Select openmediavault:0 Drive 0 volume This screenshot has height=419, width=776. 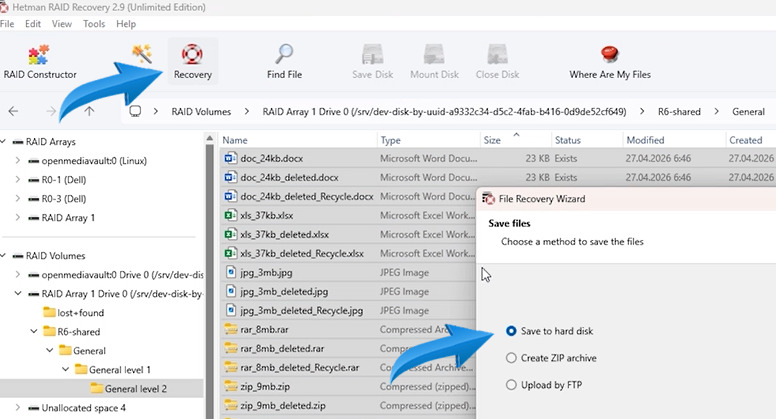pyautogui.click(x=122, y=275)
